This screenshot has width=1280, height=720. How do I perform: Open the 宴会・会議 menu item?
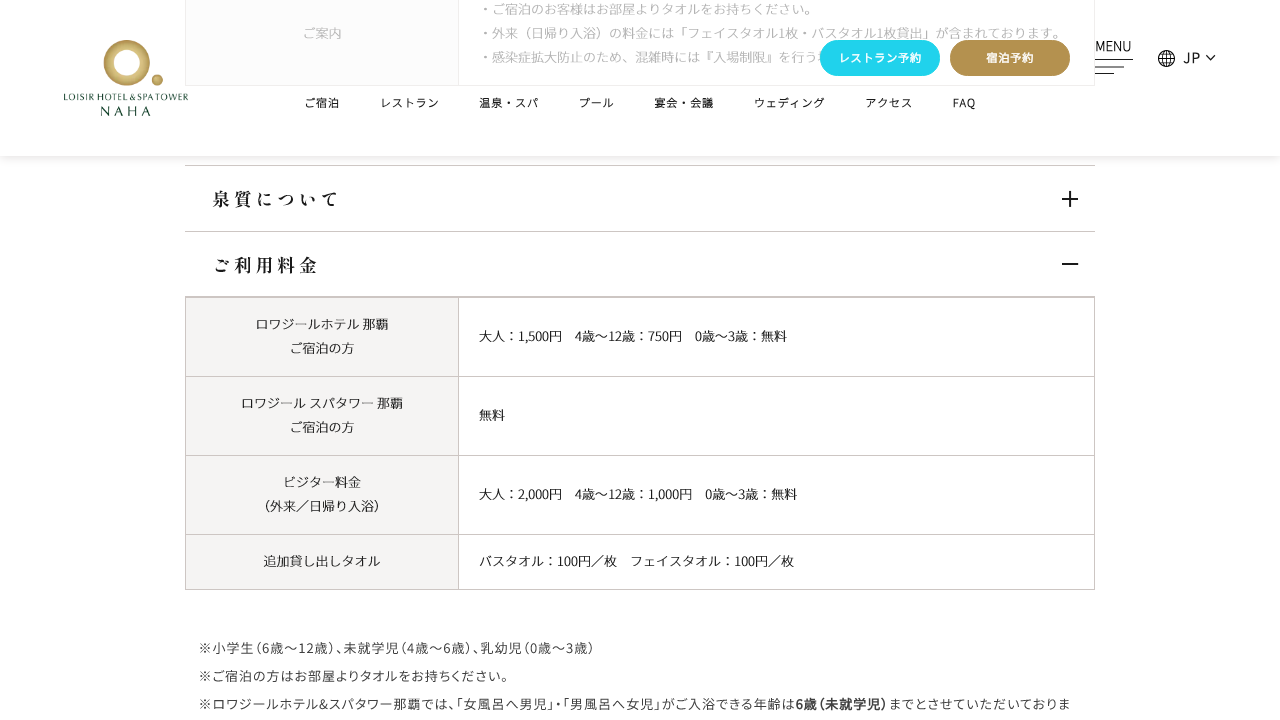[x=684, y=103]
